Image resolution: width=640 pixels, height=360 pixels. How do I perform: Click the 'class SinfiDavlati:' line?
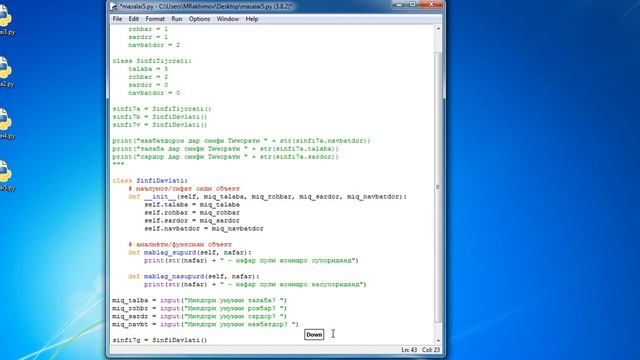(150, 180)
